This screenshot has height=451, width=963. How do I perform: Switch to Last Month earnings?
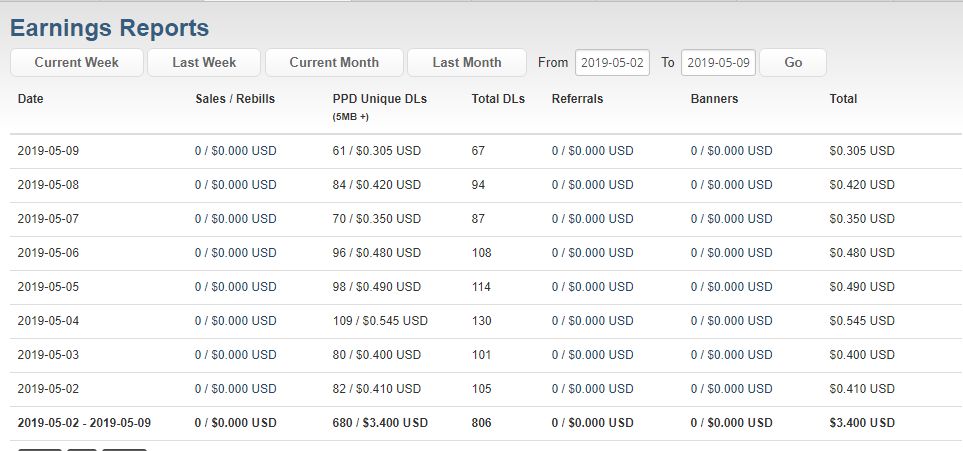467,62
